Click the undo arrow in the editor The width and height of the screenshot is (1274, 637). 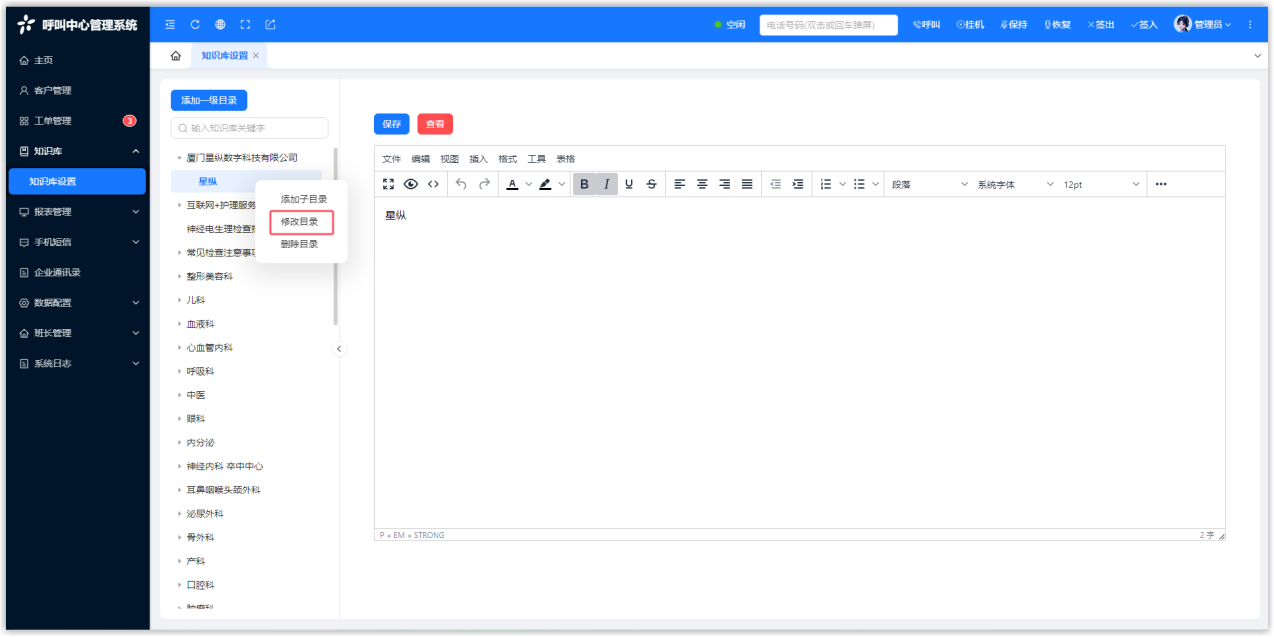pos(461,184)
